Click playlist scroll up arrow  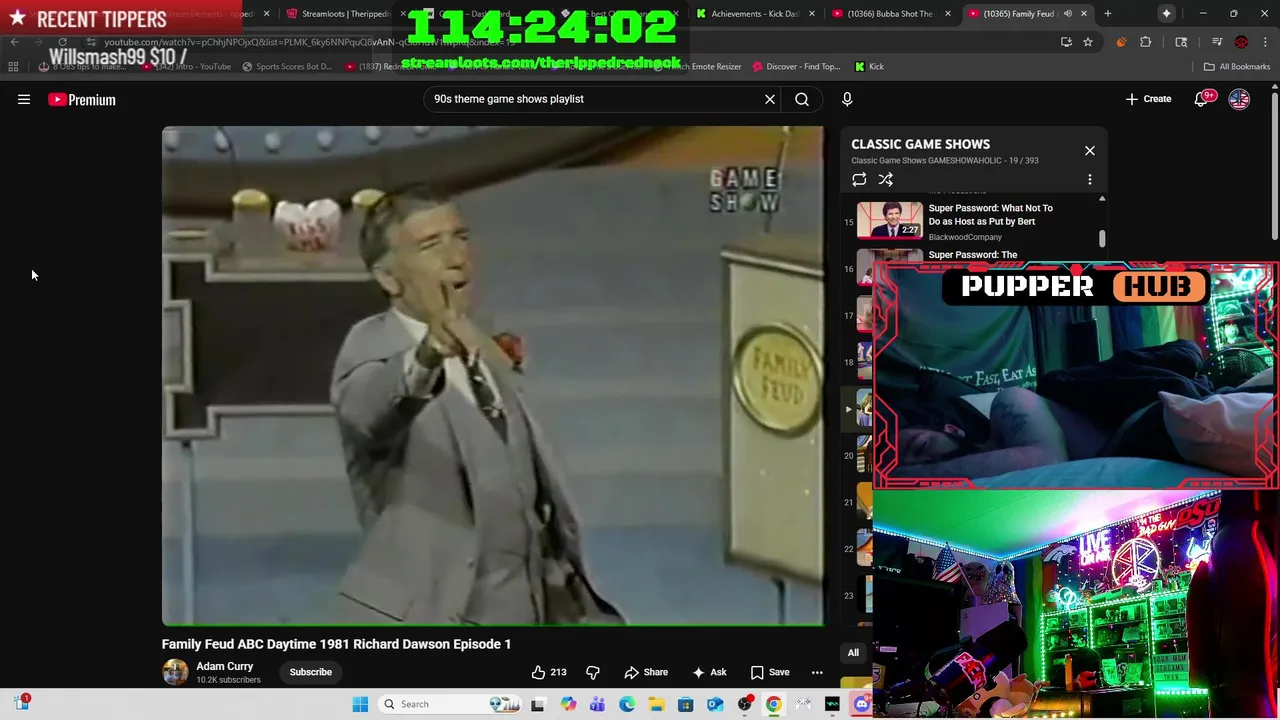click(x=1102, y=199)
